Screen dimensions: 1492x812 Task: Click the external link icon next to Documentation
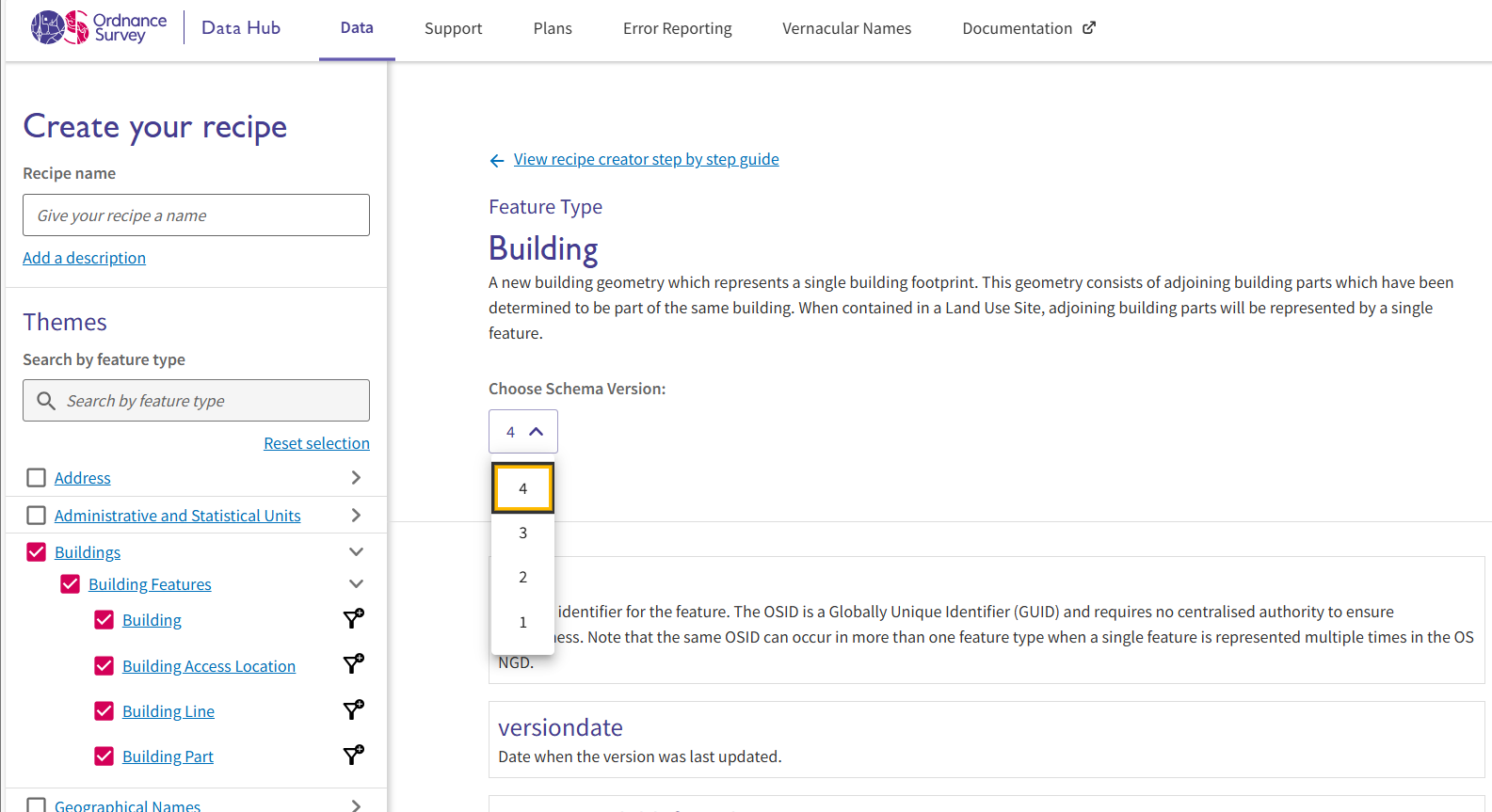1089,28
